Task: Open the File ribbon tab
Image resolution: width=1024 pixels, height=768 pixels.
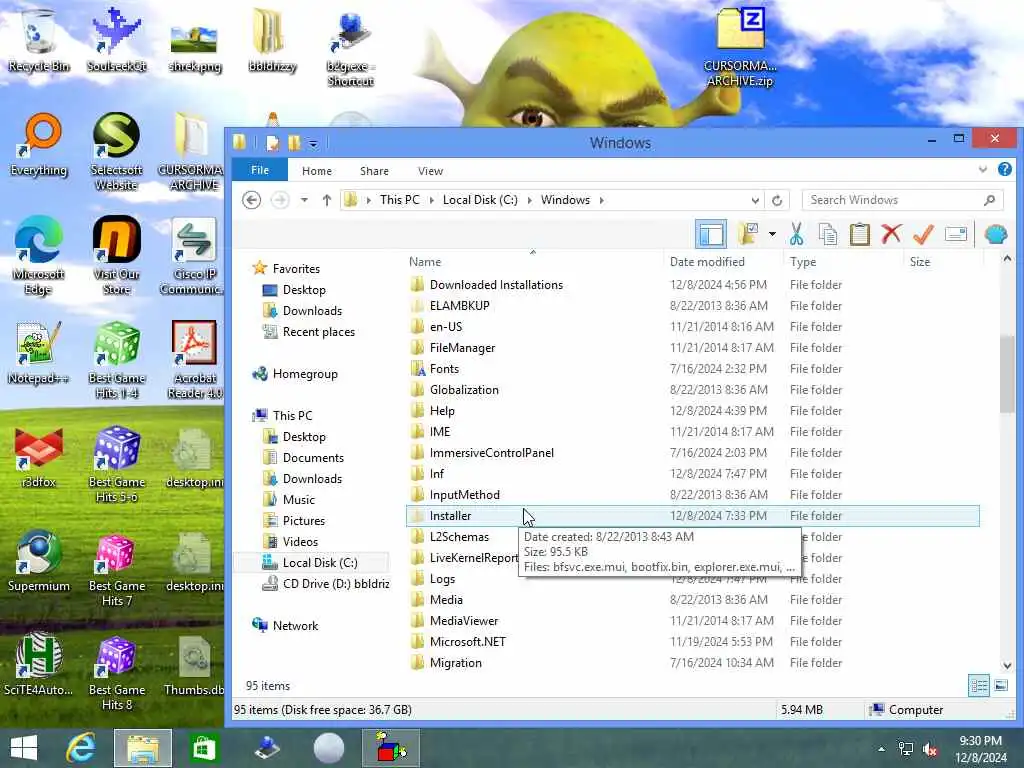Action: click(260, 170)
